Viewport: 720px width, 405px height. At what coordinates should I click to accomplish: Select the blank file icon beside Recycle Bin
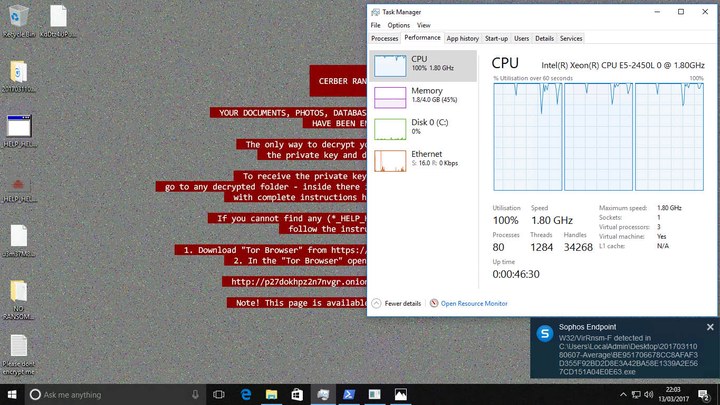58,21
